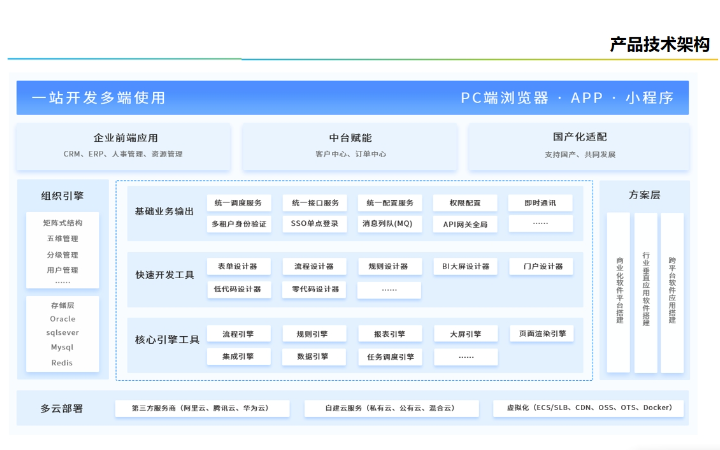Image resolution: width=720 pixels, height=450 pixels.
Task: Select the 统一调度服务 box
Action: pyautogui.click(x=238, y=203)
